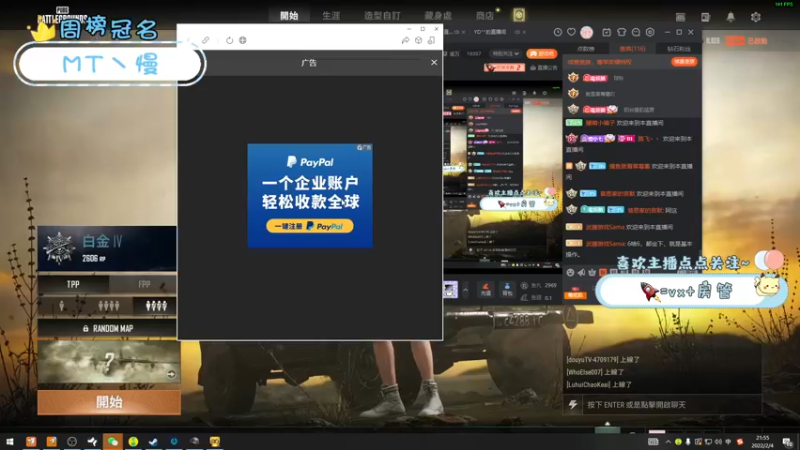The image size is (800, 450).
Task: Click the PayPal 一键注册 button
Action: pyautogui.click(x=310, y=226)
